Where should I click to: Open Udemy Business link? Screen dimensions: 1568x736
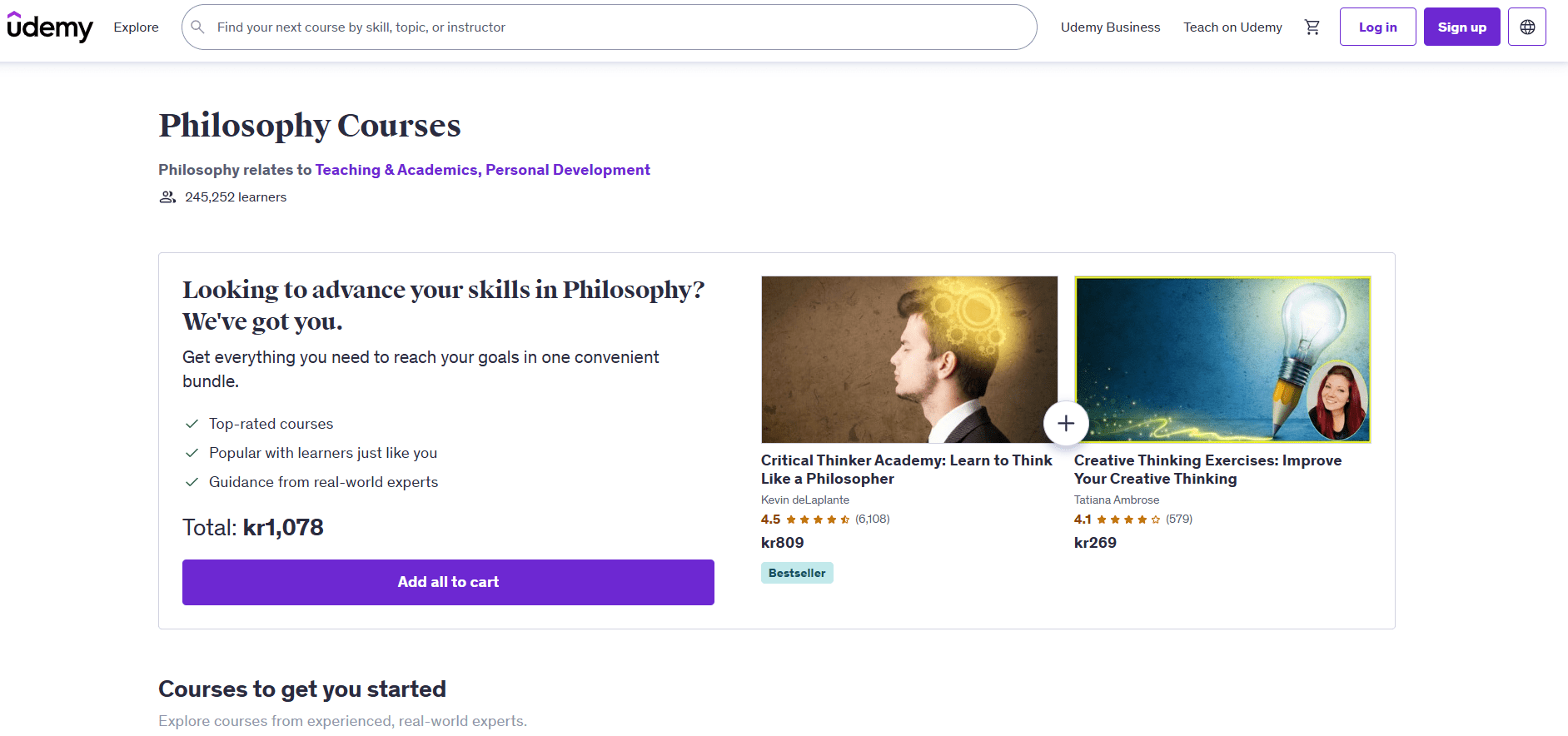tap(1110, 27)
